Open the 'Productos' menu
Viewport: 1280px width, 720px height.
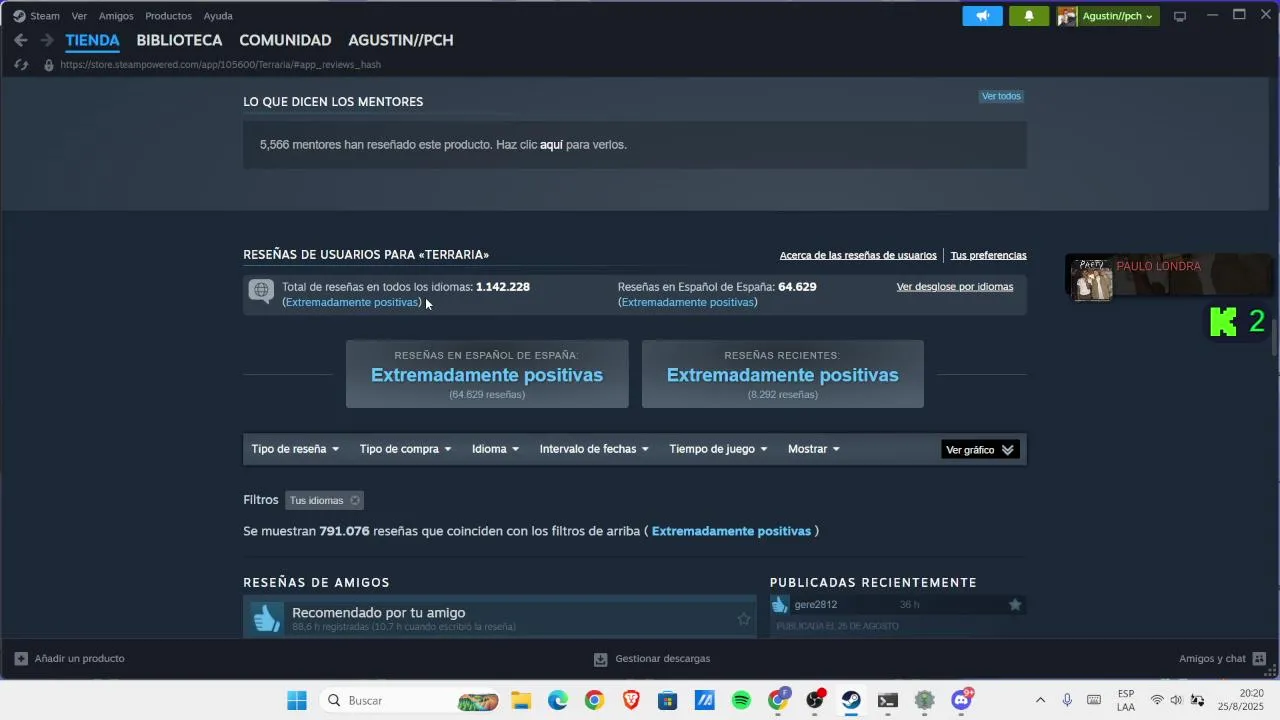(168, 16)
